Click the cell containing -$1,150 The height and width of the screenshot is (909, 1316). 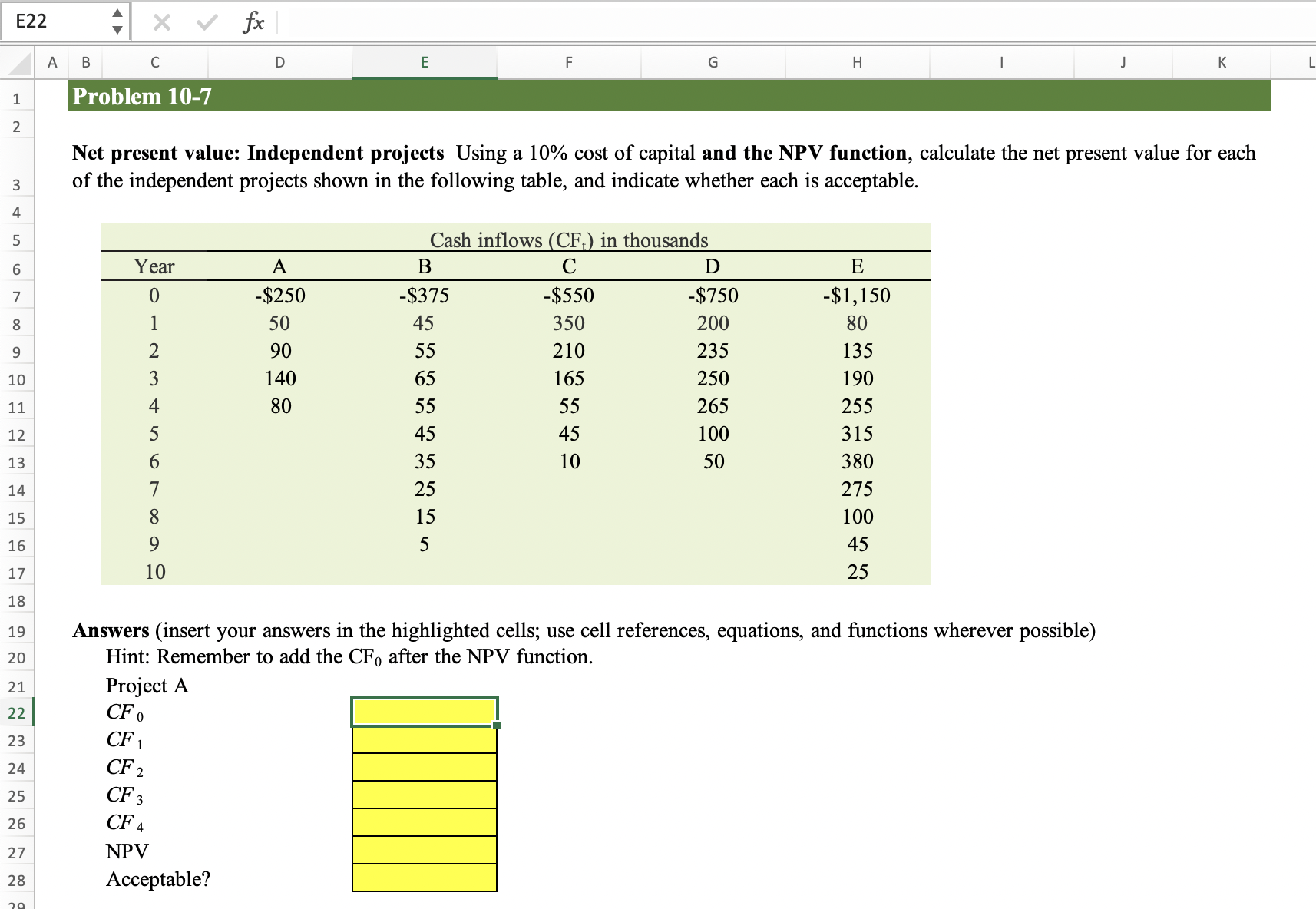[857, 295]
